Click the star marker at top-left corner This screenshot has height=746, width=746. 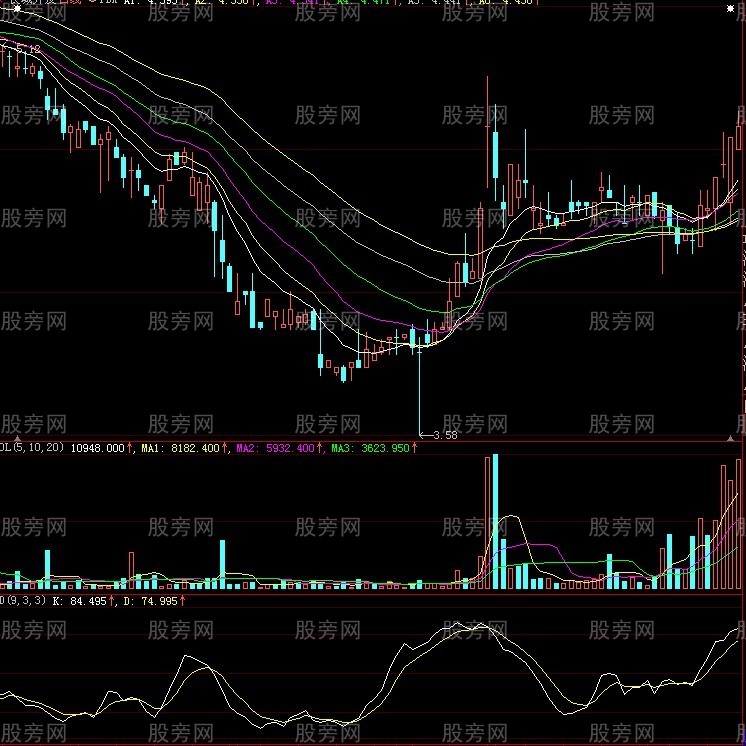point(17,9)
